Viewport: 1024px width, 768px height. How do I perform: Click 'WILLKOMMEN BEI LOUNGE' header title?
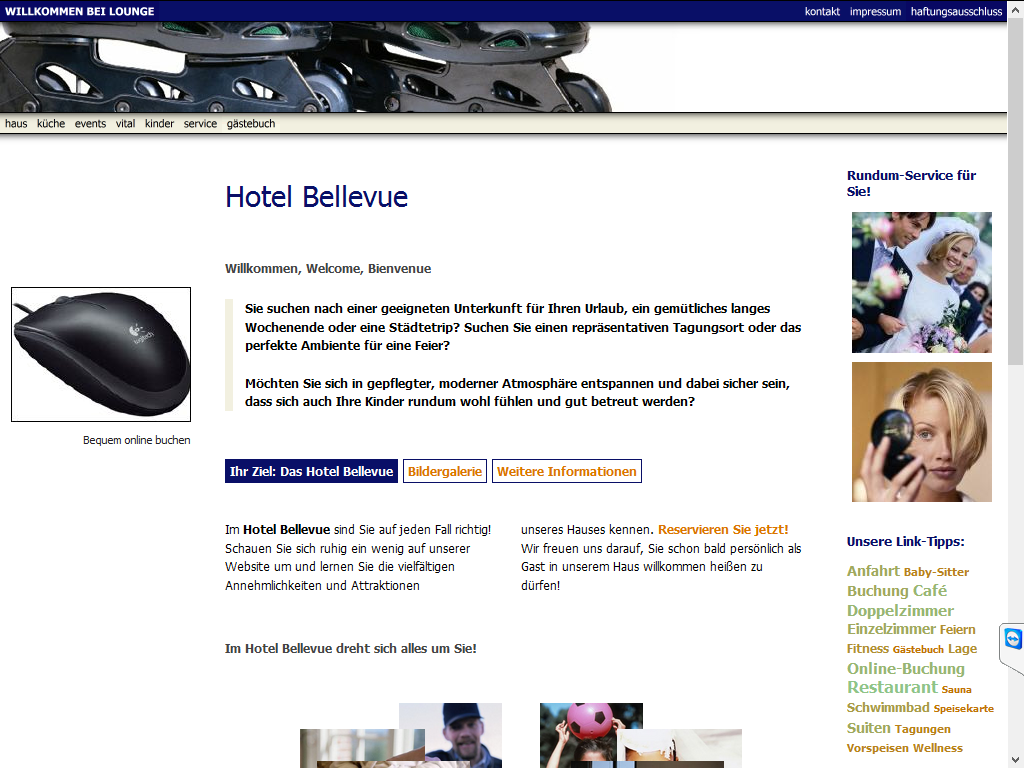80,11
